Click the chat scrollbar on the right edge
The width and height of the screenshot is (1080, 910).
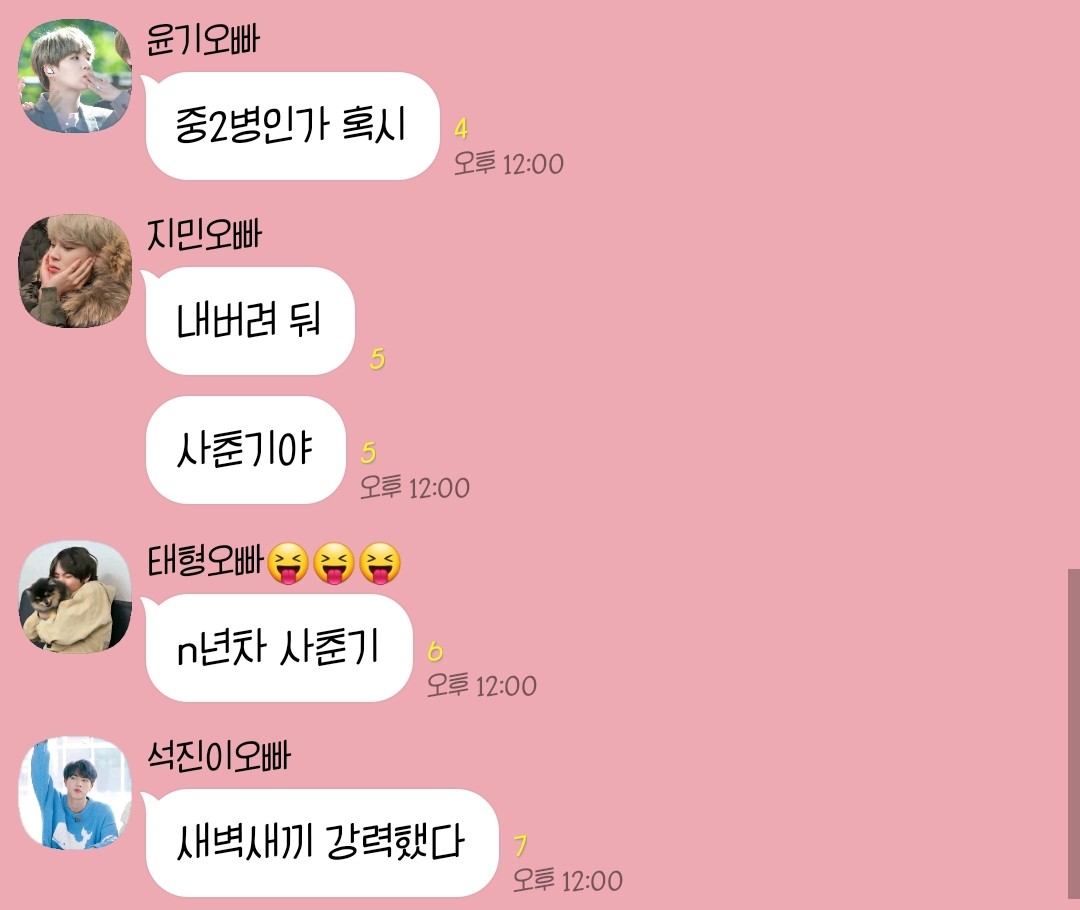coord(1074,734)
